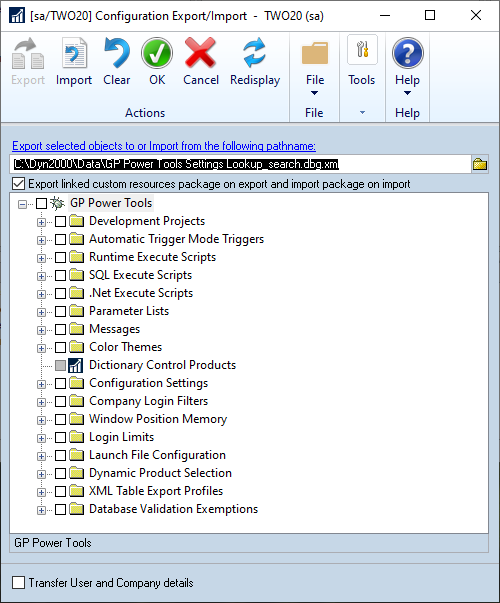This screenshot has width=500, height=603.
Task: Click the browse folder icon beside the pathname
Action: pos(480,165)
